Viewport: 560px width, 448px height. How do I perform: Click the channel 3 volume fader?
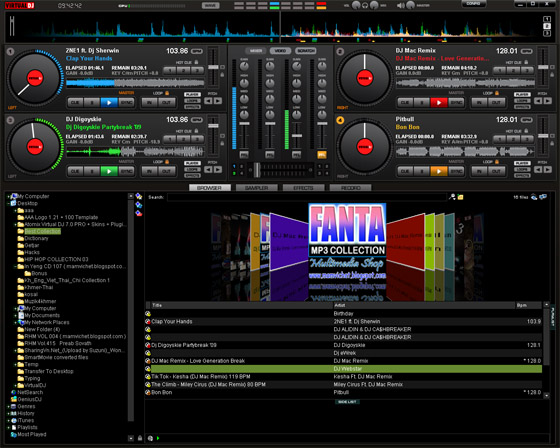[x=296, y=136]
